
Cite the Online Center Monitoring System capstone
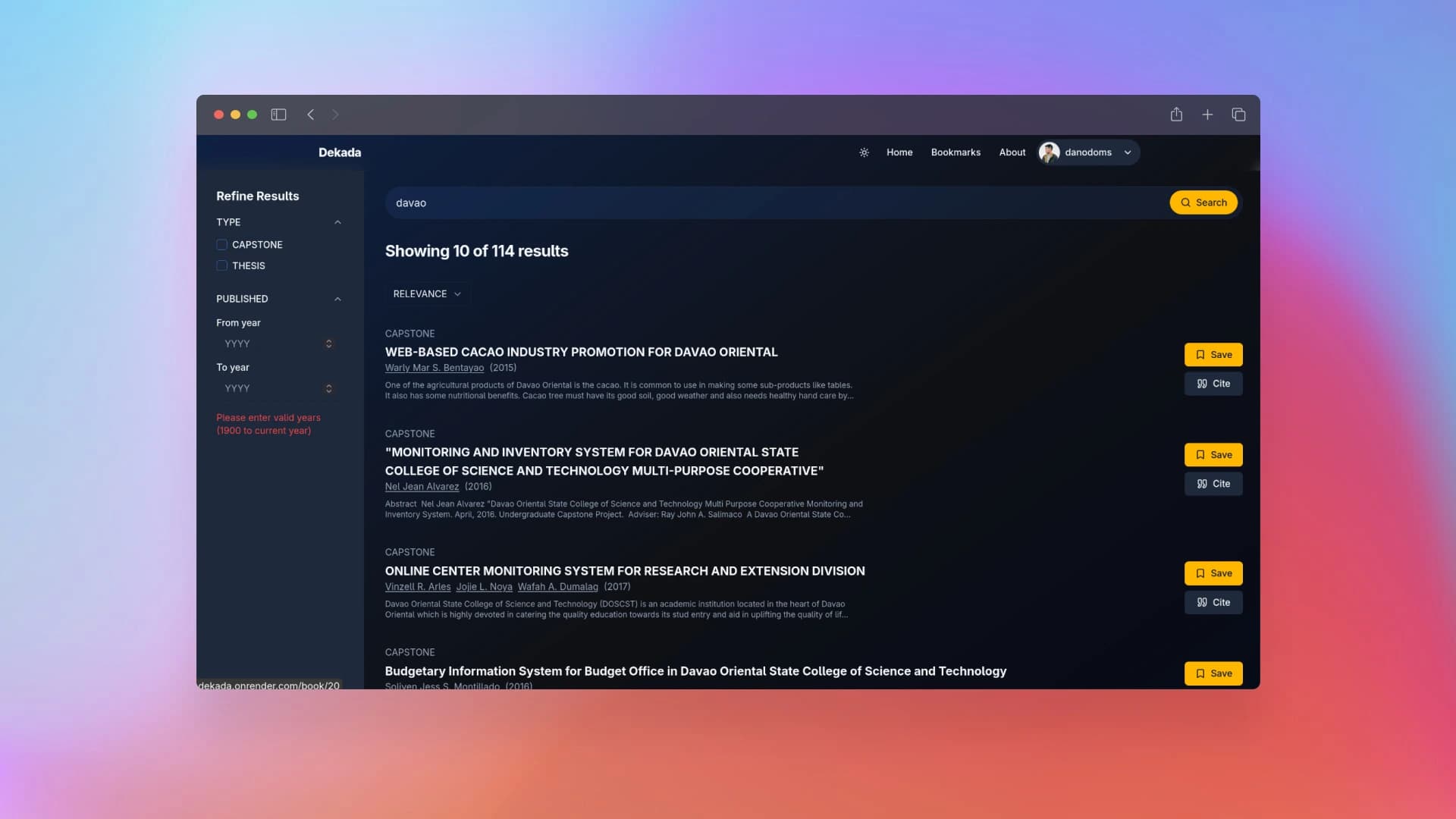[x=1213, y=602]
